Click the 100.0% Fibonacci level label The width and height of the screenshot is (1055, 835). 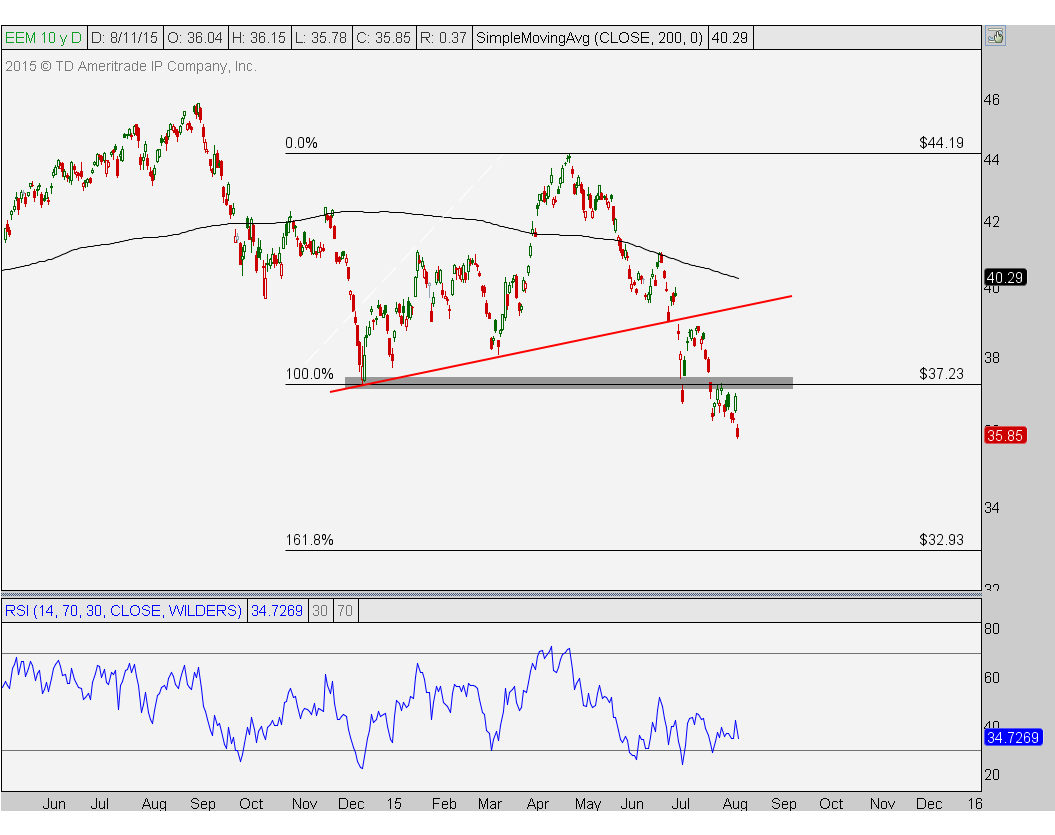pyautogui.click(x=310, y=373)
